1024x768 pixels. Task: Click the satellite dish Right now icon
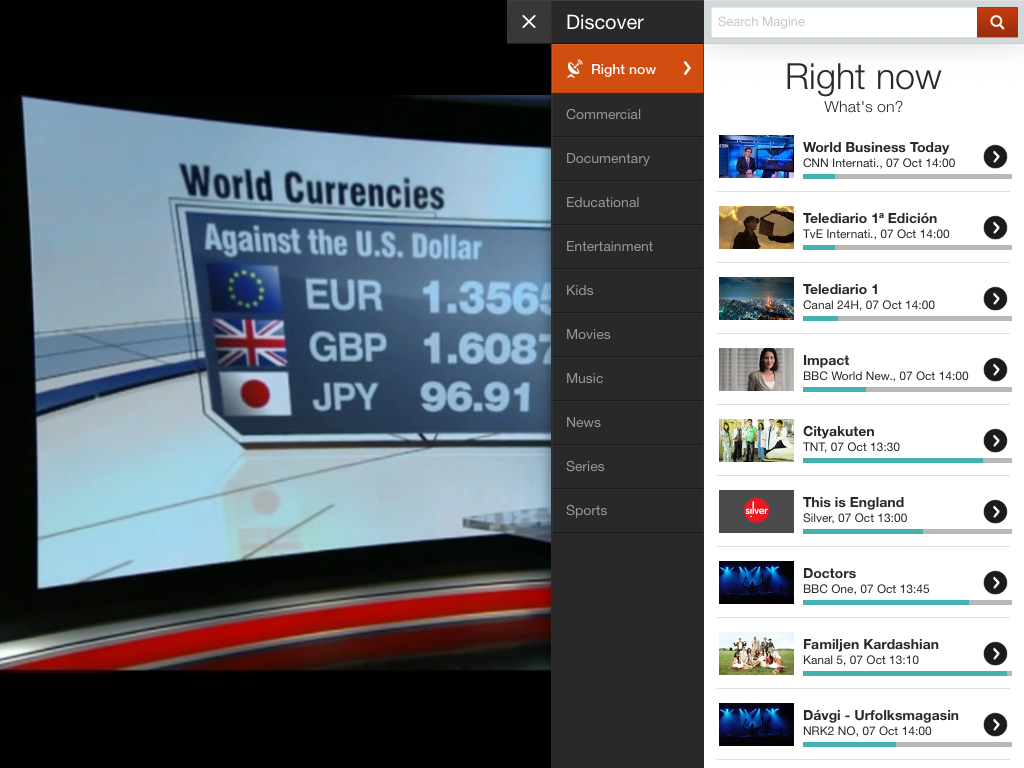tap(574, 69)
